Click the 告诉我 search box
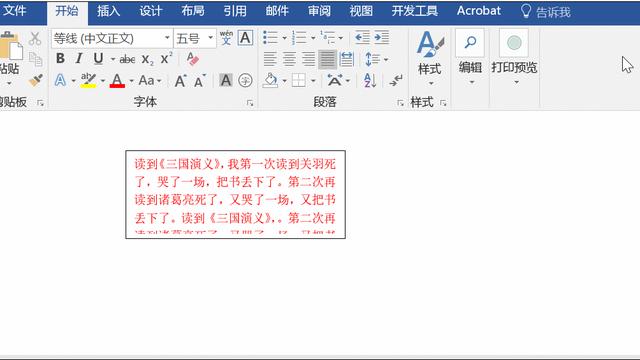The height and width of the screenshot is (360, 640). click(546, 12)
